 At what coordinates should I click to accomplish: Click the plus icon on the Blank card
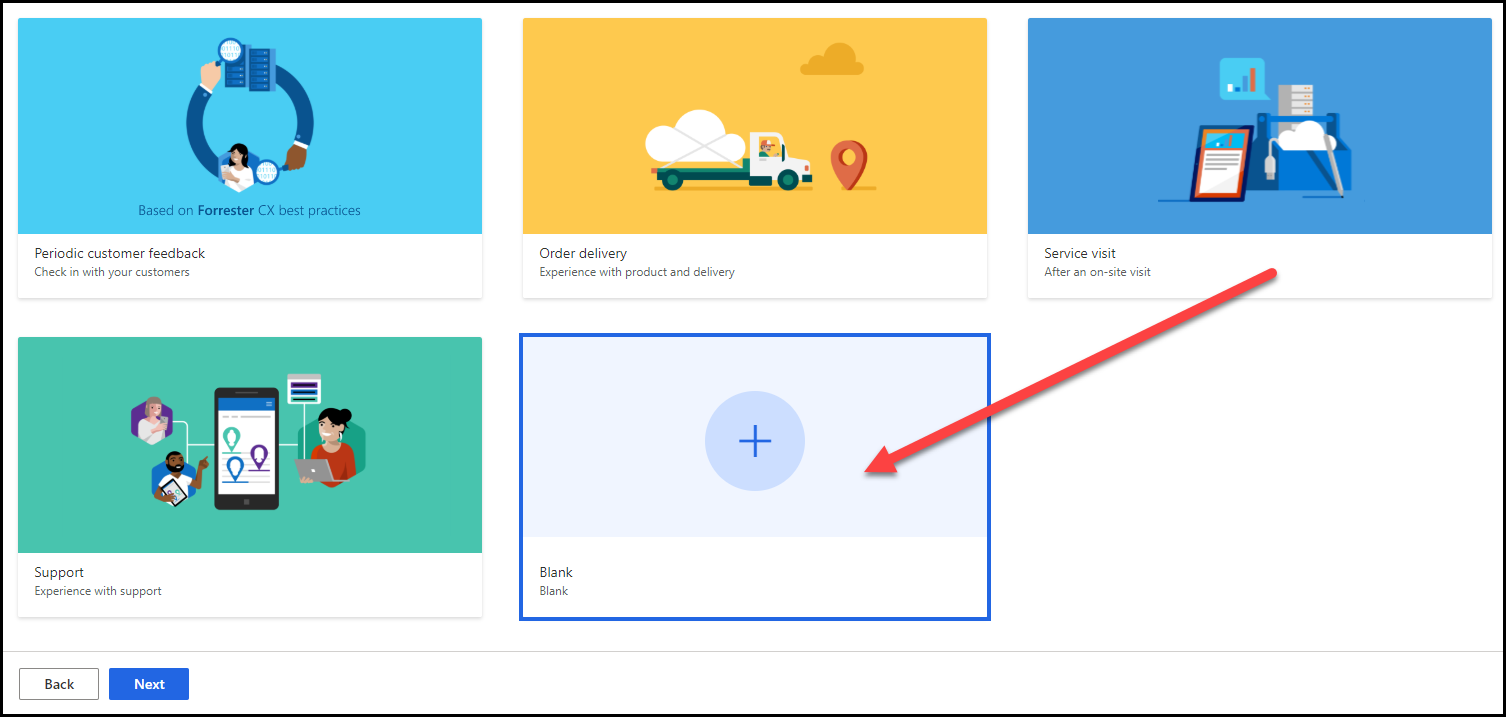(755, 440)
